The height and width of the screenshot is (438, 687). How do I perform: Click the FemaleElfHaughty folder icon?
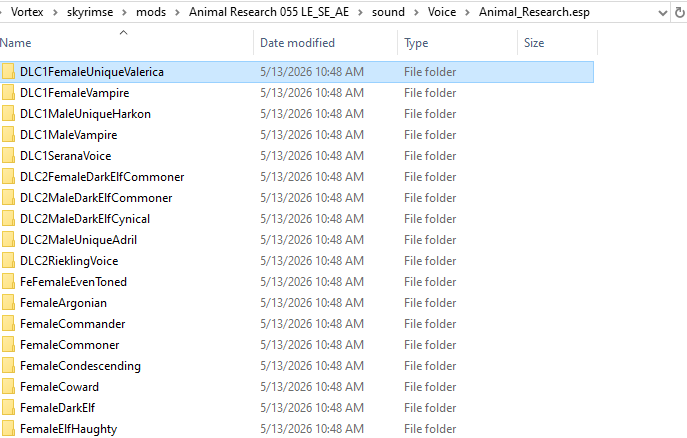pyautogui.click(x=8, y=429)
